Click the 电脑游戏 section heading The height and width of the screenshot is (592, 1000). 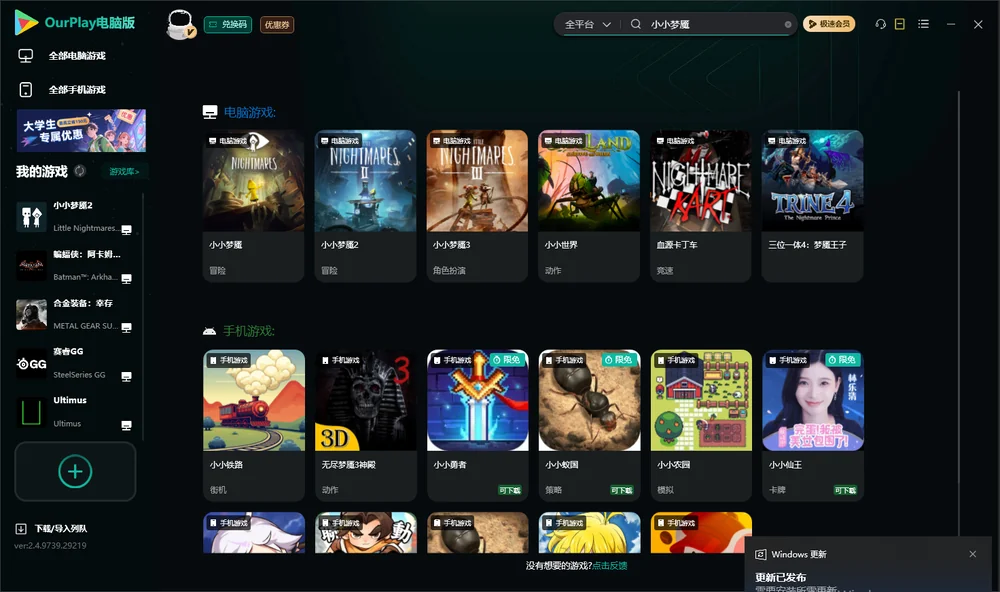(249, 112)
